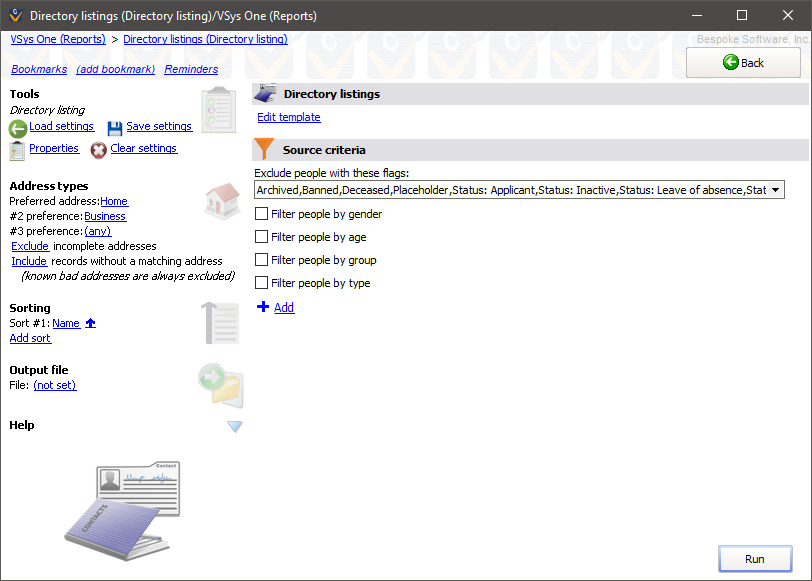Open the Reminders menu
The width and height of the screenshot is (812, 581).
(x=190, y=69)
